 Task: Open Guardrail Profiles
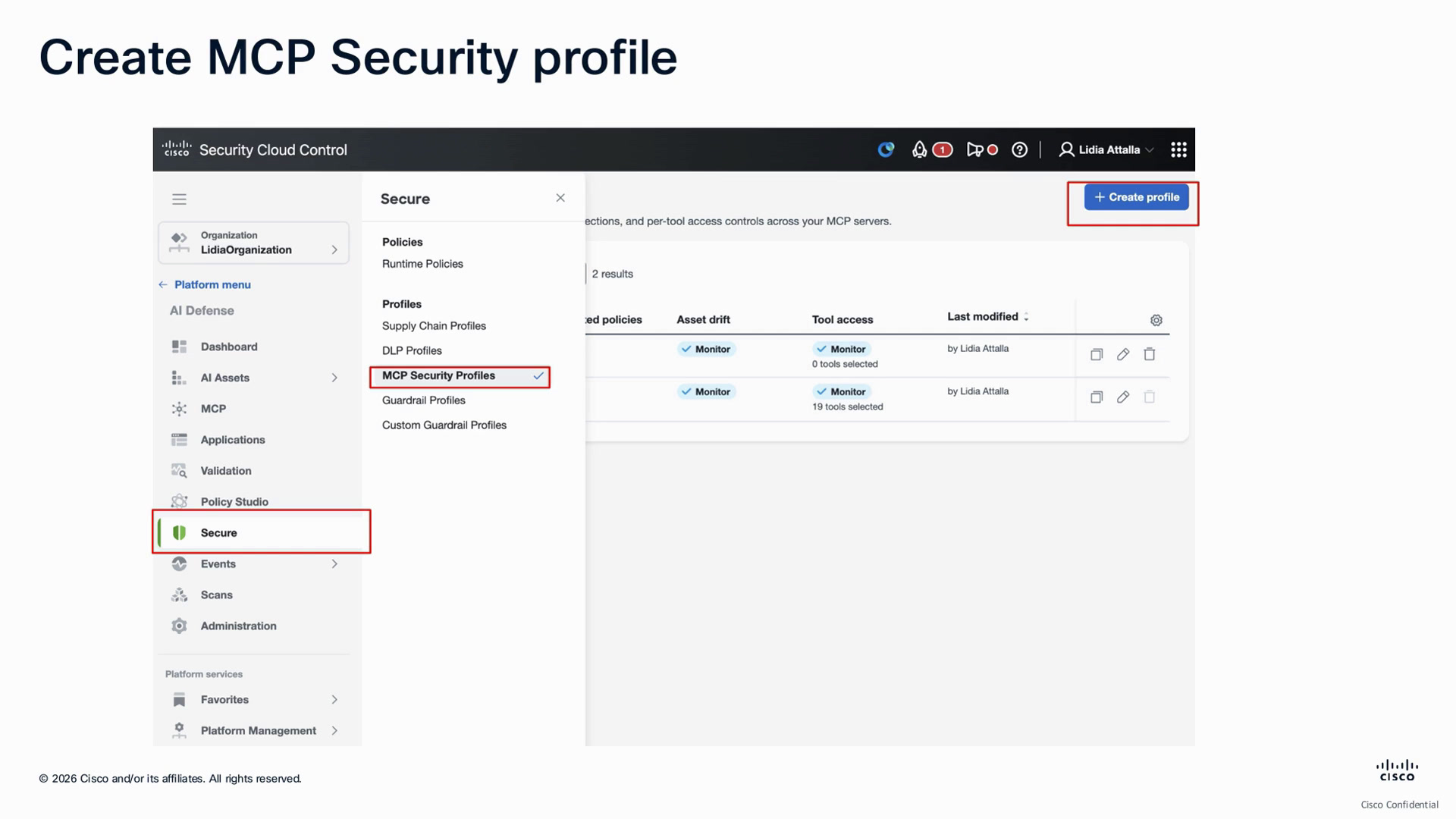point(424,400)
